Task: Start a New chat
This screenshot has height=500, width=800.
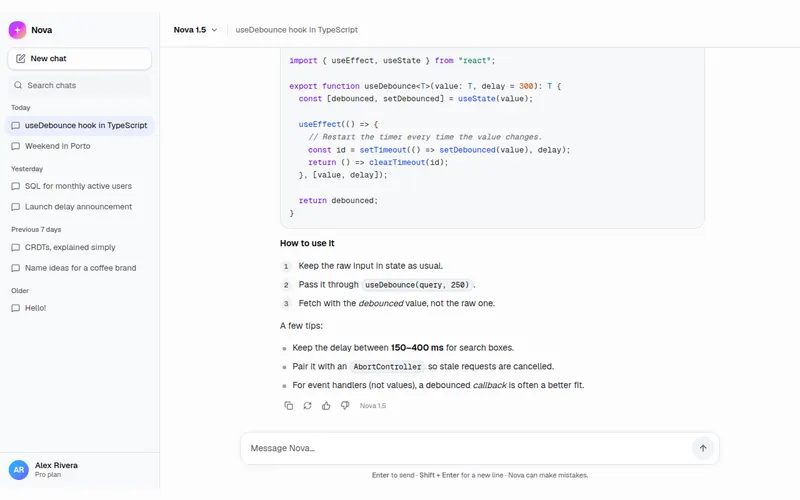Action: coord(80,59)
